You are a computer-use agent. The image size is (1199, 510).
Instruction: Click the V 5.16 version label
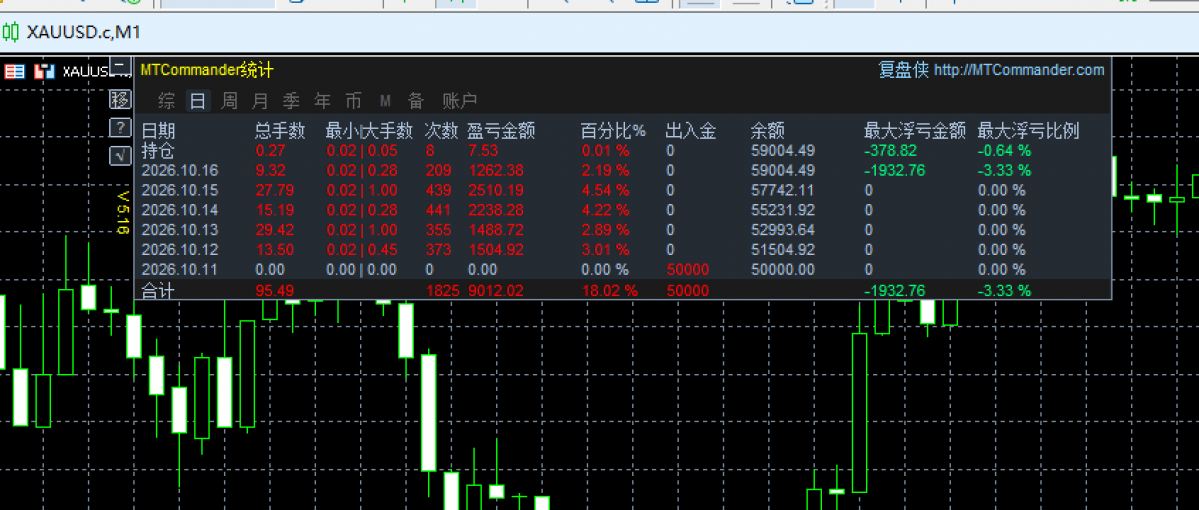[x=122, y=213]
